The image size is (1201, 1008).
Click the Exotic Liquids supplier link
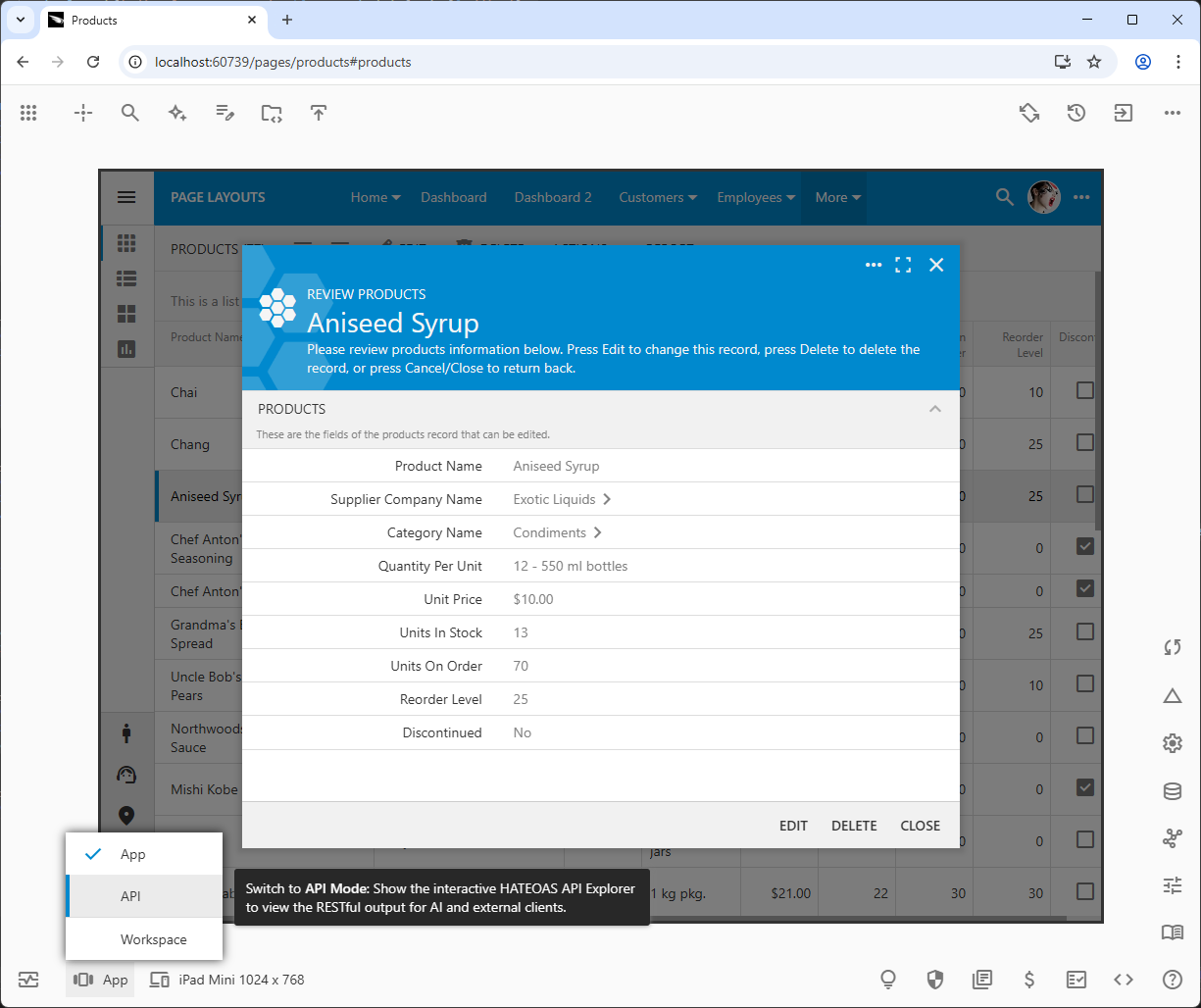[x=555, y=499]
